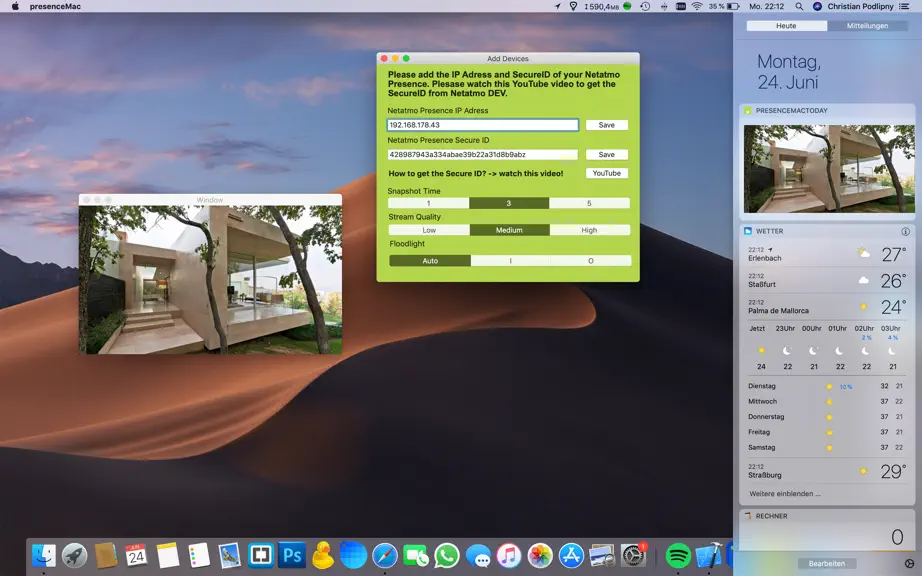Open the YouTube video button
Screen dimensions: 922x576
coord(606,173)
